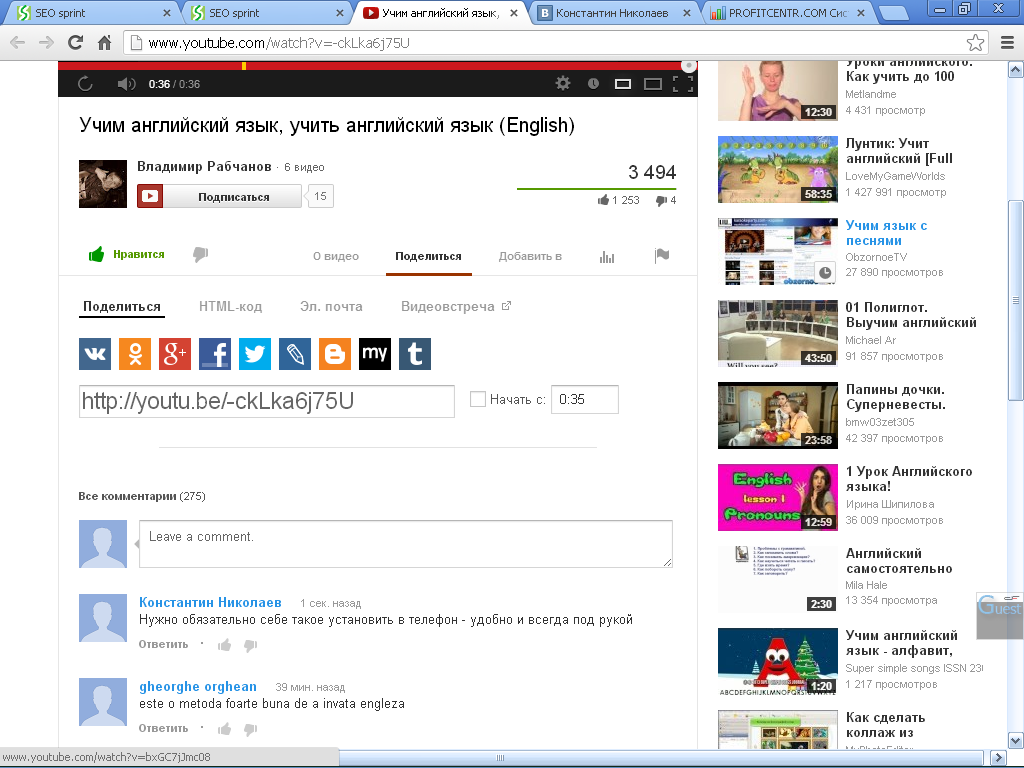This screenshot has height=768, width=1024.
Task: Click the short URL youtu.be field
Action: (x=266, y=401)
